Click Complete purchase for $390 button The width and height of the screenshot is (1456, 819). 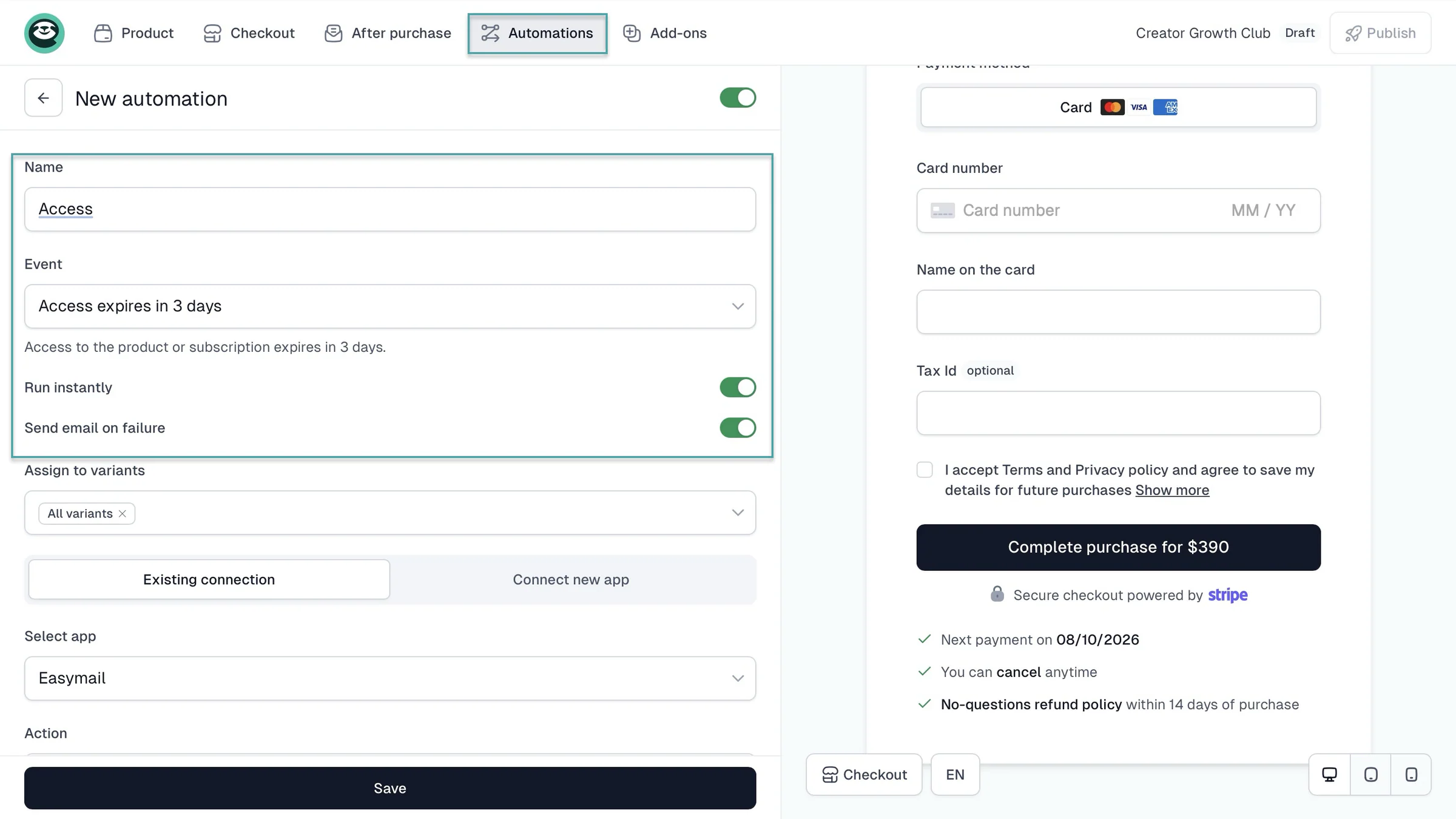pos(1118,547)
